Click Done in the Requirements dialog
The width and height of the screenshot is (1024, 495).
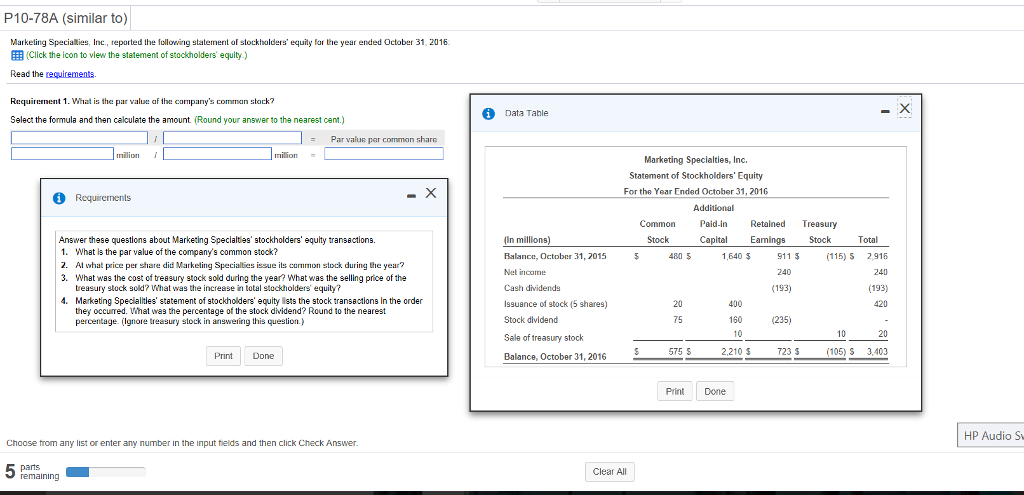pyautogui.click(x=263, y=356)
